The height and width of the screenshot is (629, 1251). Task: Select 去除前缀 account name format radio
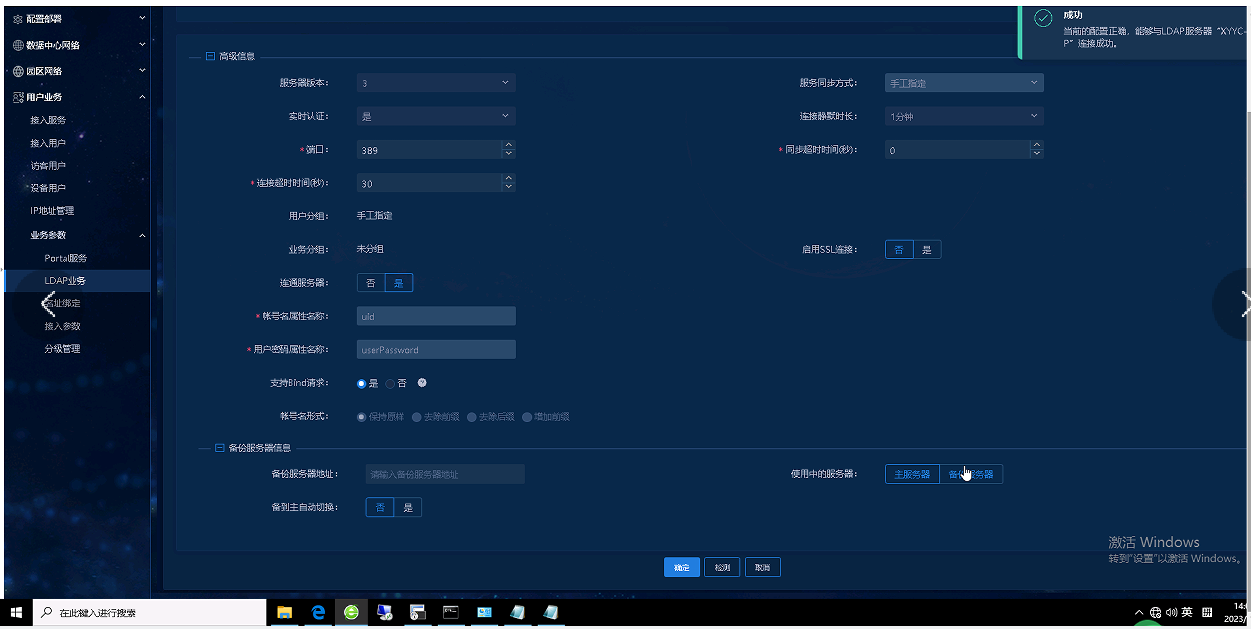417,417
